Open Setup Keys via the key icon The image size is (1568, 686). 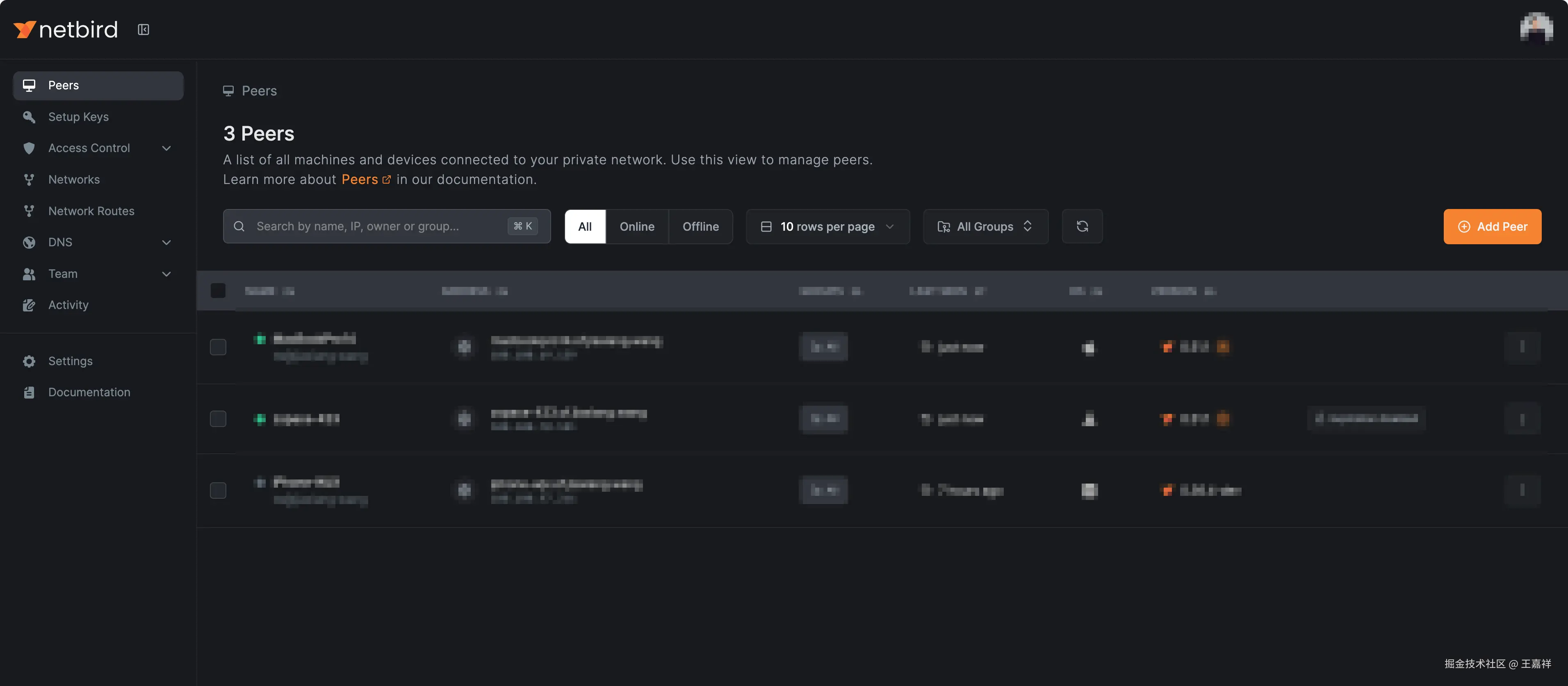tap(29, 117)
